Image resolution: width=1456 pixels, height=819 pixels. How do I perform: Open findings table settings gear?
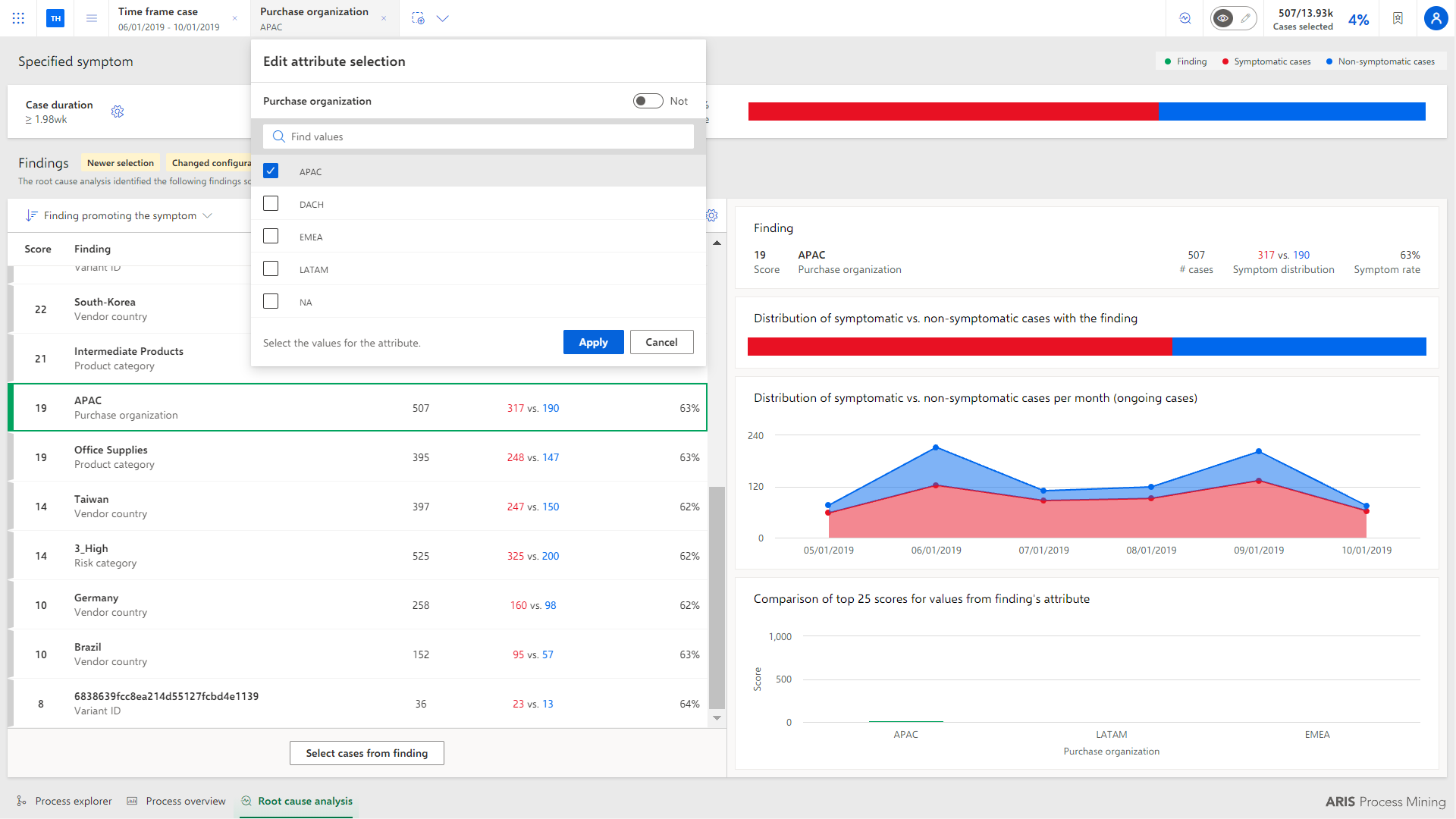[x=712, y=215]
